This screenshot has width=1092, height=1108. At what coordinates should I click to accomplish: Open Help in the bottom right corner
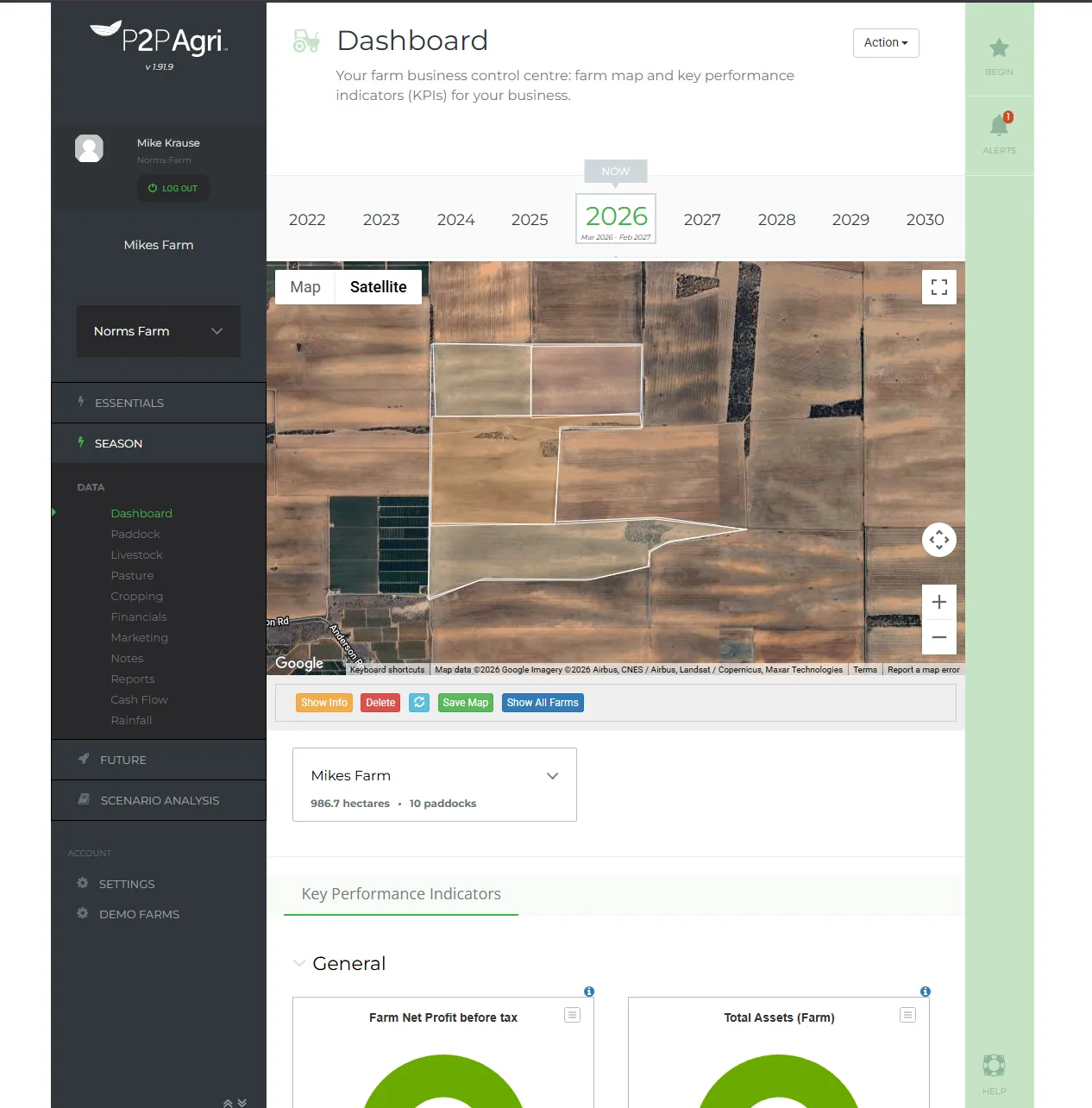point(994,1066)
